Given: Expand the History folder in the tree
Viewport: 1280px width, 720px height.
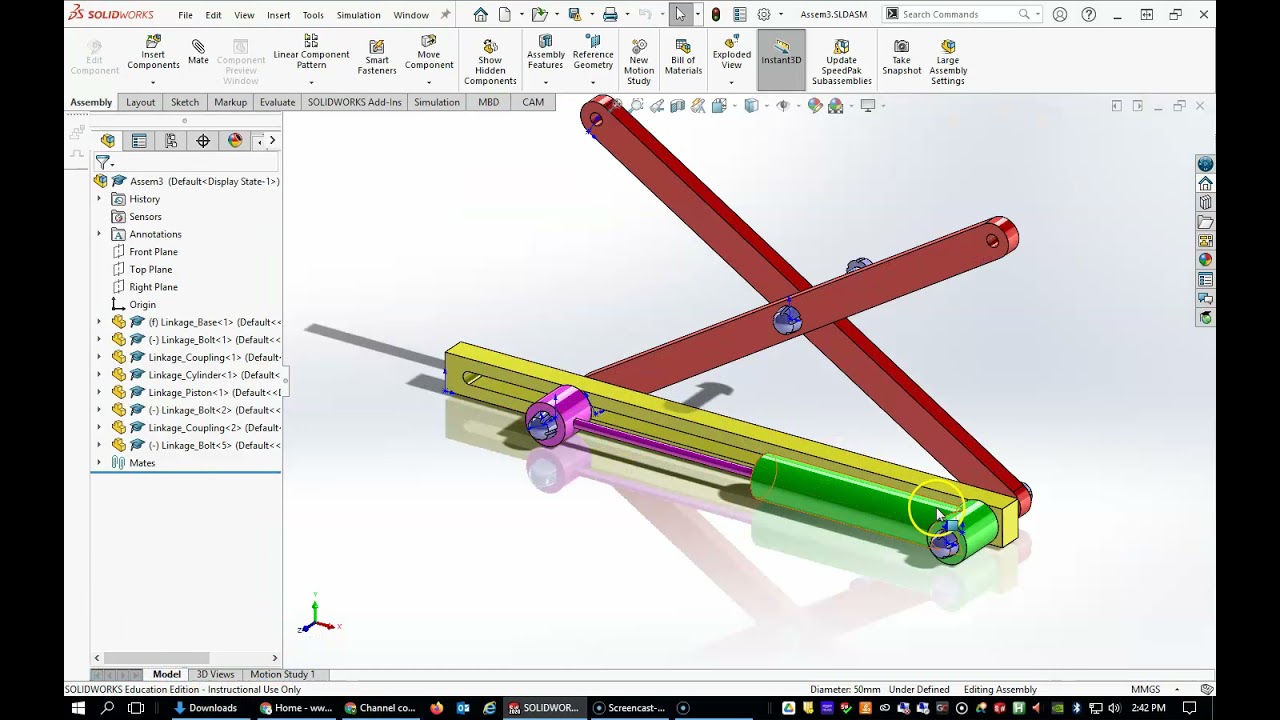Looking at the screenshot, I should pos(99,199).
